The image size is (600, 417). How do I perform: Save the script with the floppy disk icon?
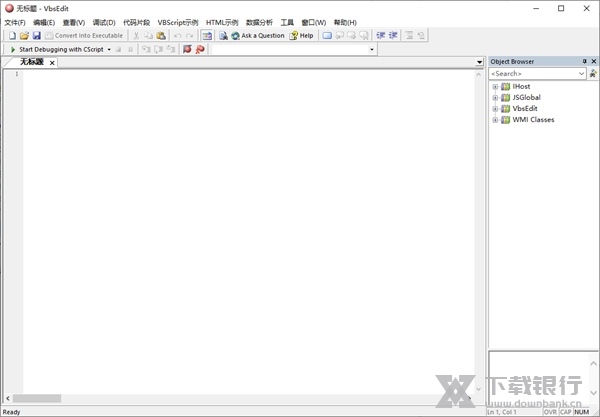coord(36,35)
